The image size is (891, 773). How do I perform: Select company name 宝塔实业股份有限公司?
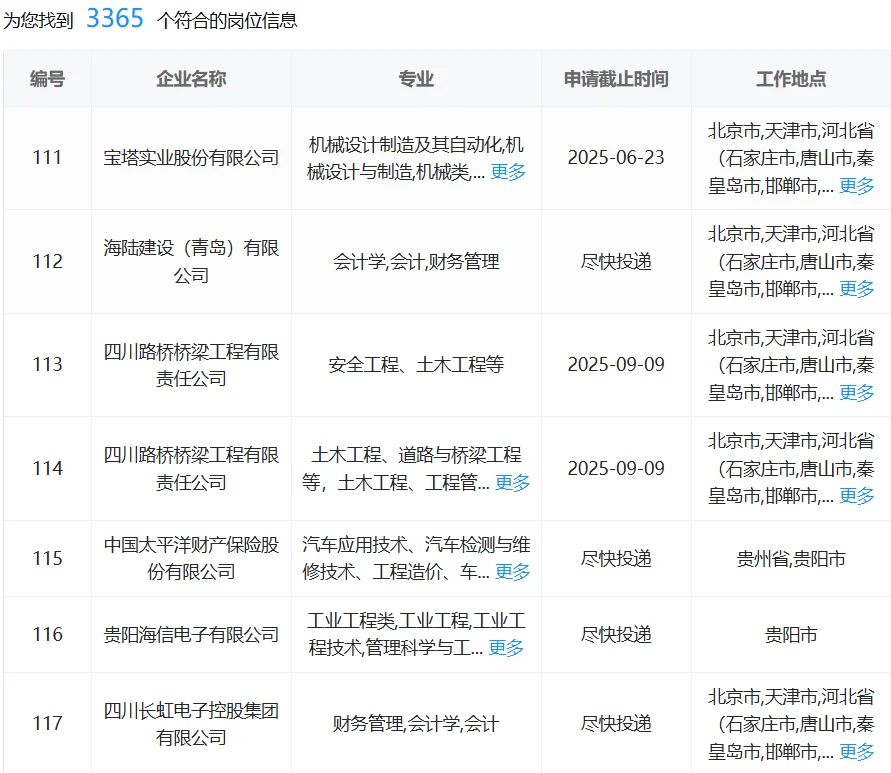pyautogui.click(x=190, y=158)
